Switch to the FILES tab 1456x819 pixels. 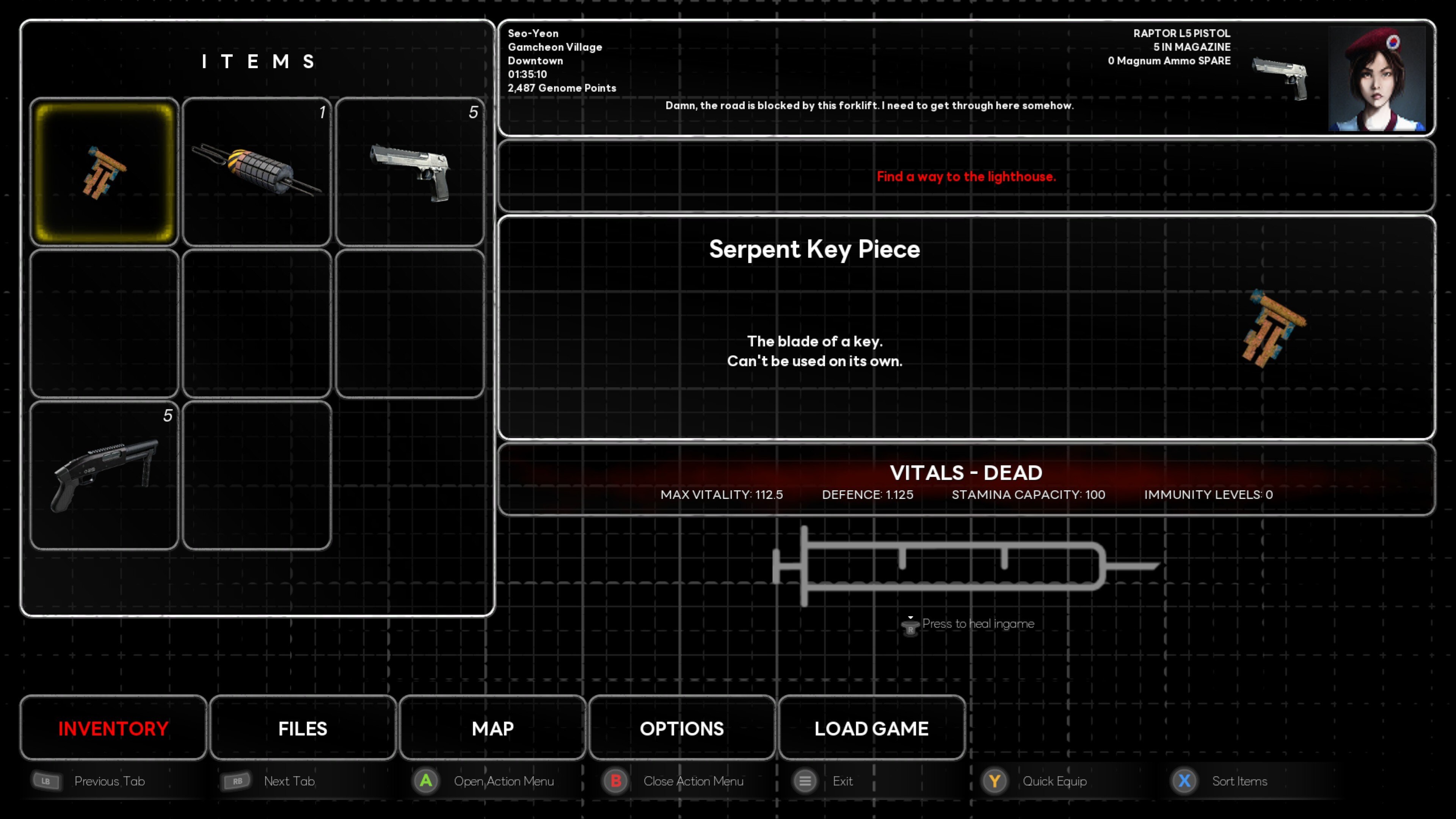303,728
